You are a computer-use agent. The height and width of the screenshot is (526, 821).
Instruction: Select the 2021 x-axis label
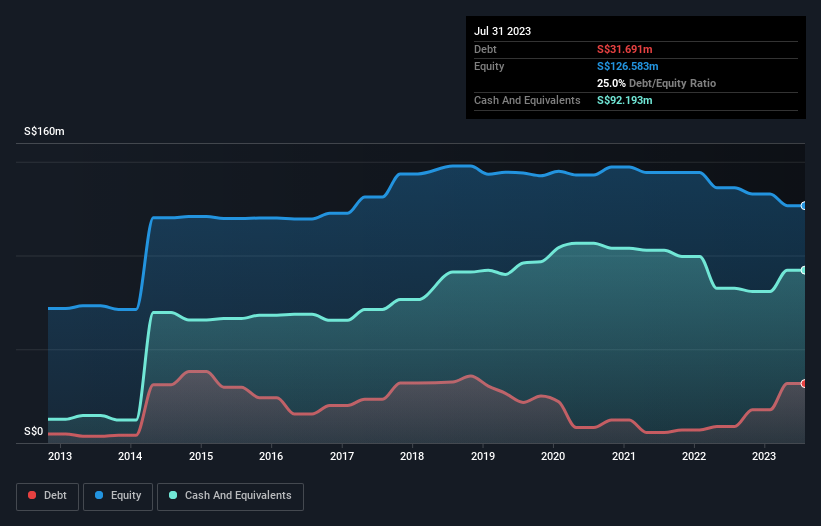[x=624, y=456]
